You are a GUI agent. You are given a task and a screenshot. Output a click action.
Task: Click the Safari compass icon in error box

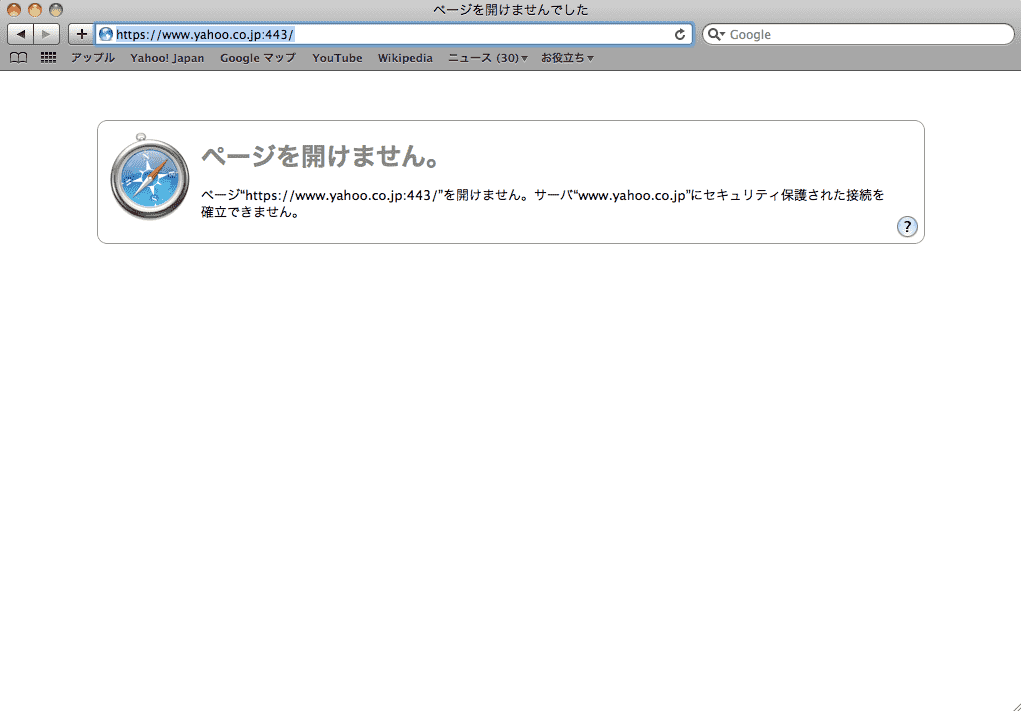(150, 176)
